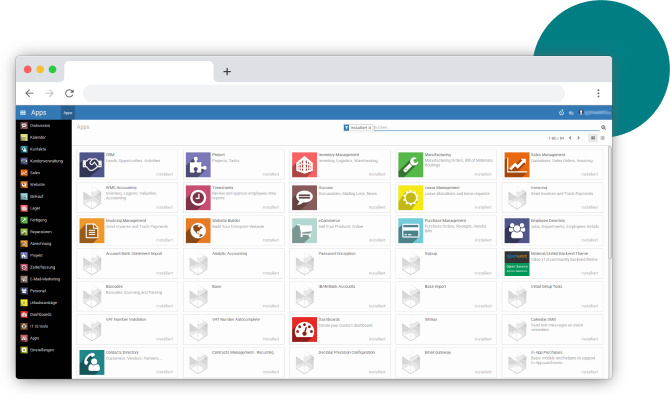
Task: Open the CRM app handshake icon
Action: (92, 164)
